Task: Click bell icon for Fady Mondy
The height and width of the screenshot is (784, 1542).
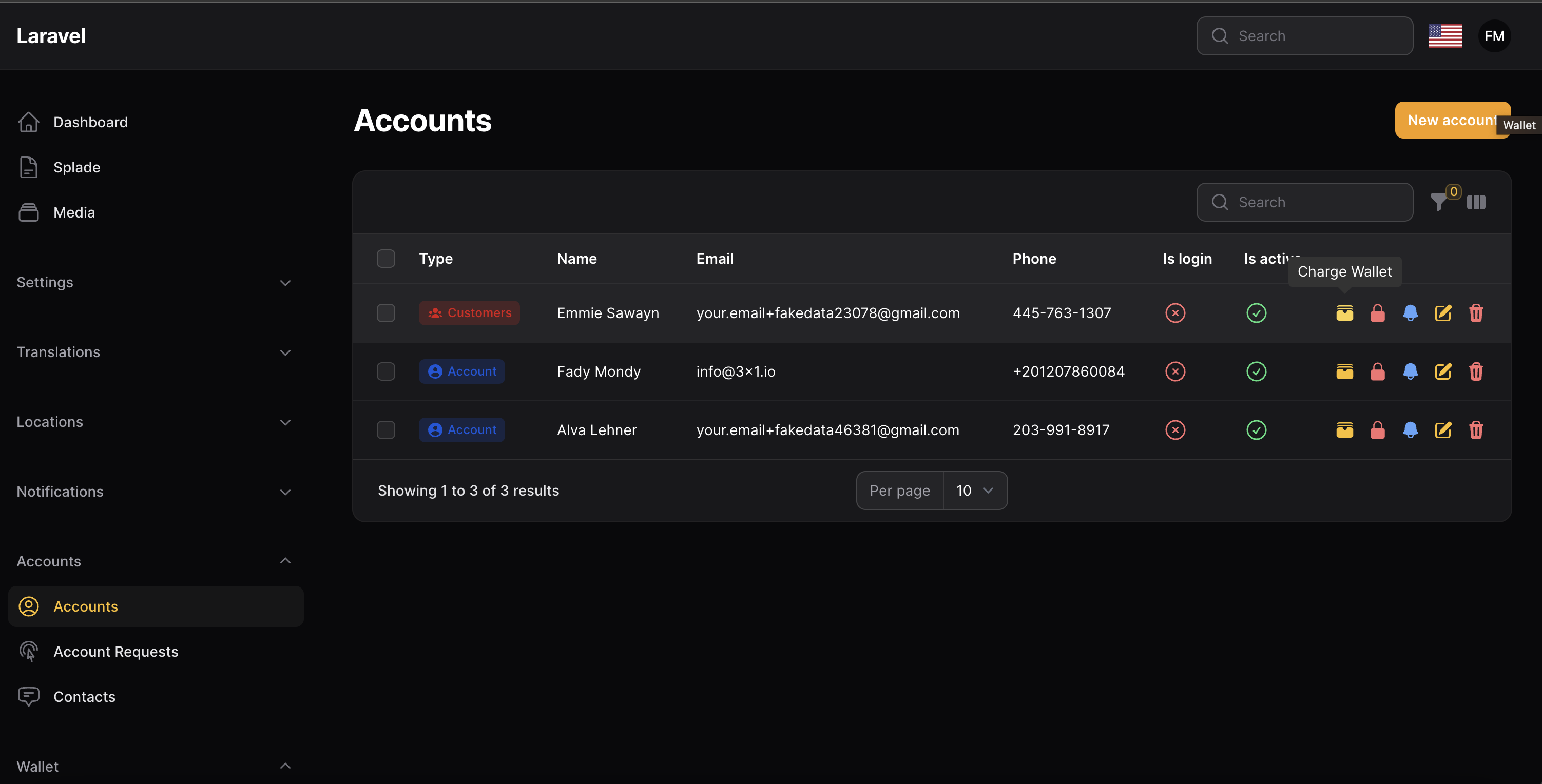Action: [x=1410, y=371]
